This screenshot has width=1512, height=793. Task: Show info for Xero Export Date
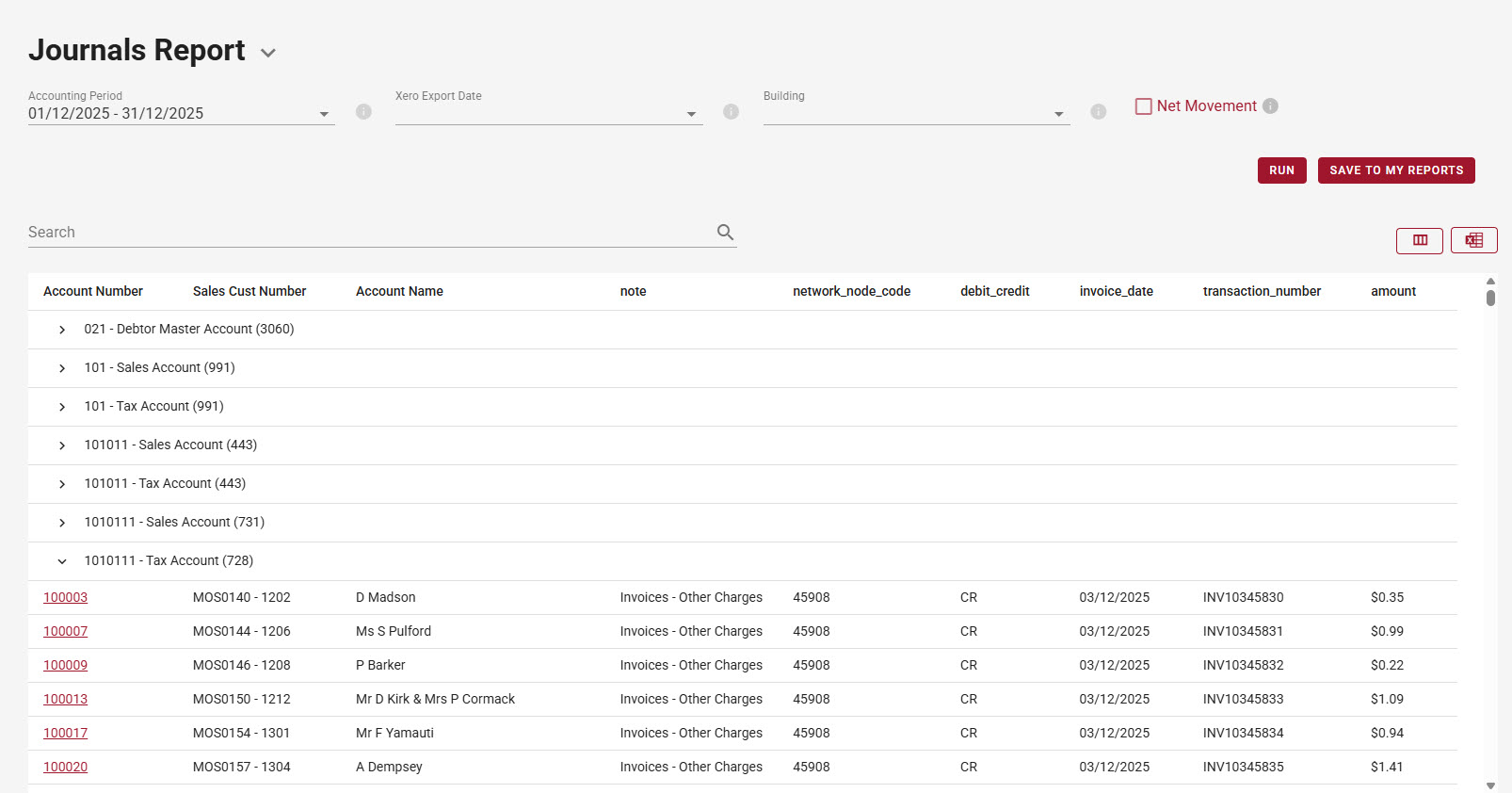pos(731,112)
